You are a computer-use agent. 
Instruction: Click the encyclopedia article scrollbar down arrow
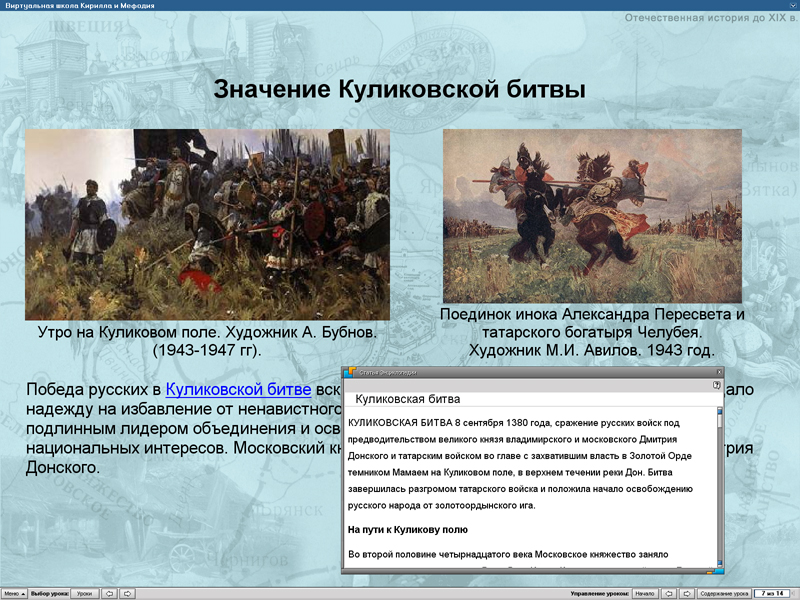(x=720, y=564)
